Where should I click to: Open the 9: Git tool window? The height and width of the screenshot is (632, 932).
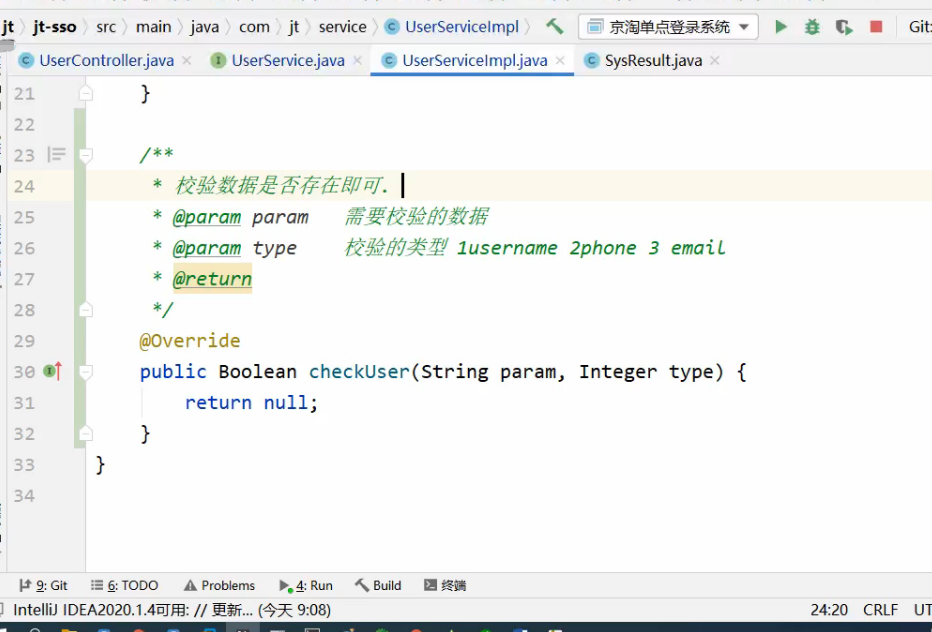click(43, 586)
